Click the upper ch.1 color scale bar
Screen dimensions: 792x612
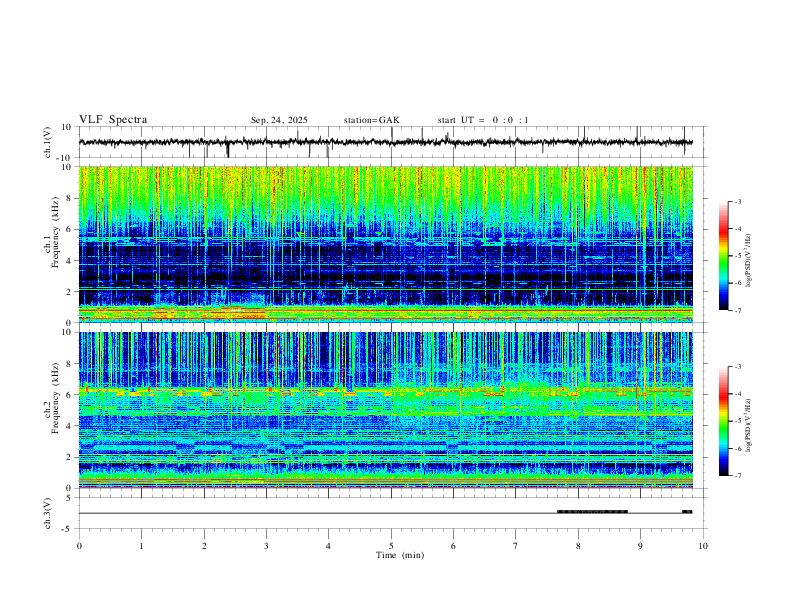[x=724, y=256]
